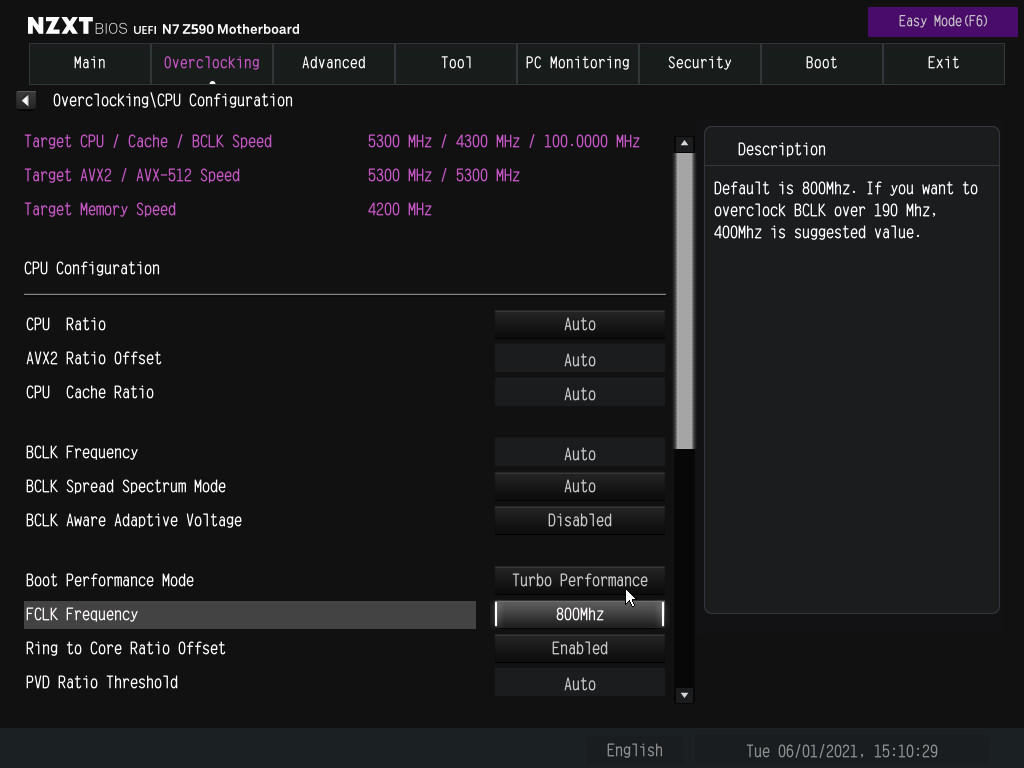Click the scroll down arrow of the settings list

point(684,695)
